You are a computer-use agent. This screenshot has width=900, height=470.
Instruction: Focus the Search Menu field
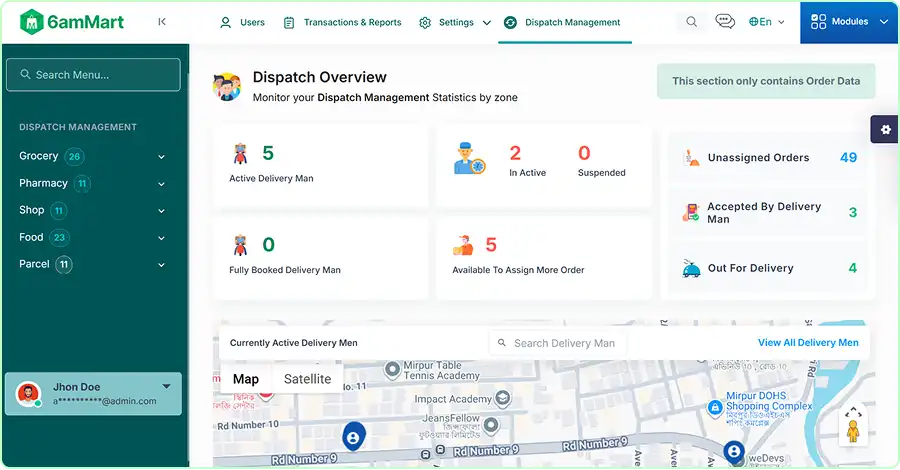pyautogui.click(x=93, y=75)
